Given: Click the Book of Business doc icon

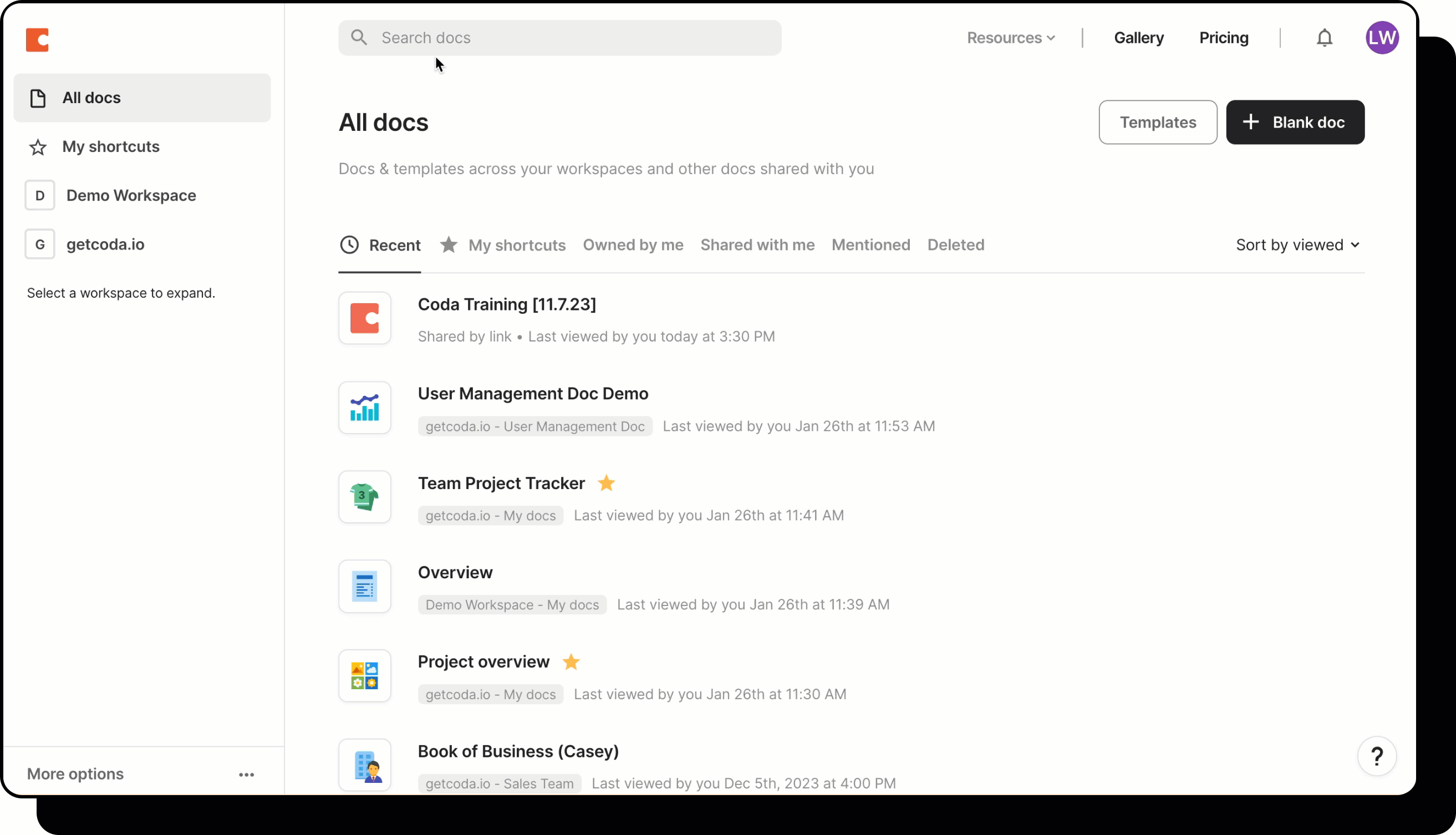Looking at the screenshot, I should pyautogui.click(x=365, y=765).
